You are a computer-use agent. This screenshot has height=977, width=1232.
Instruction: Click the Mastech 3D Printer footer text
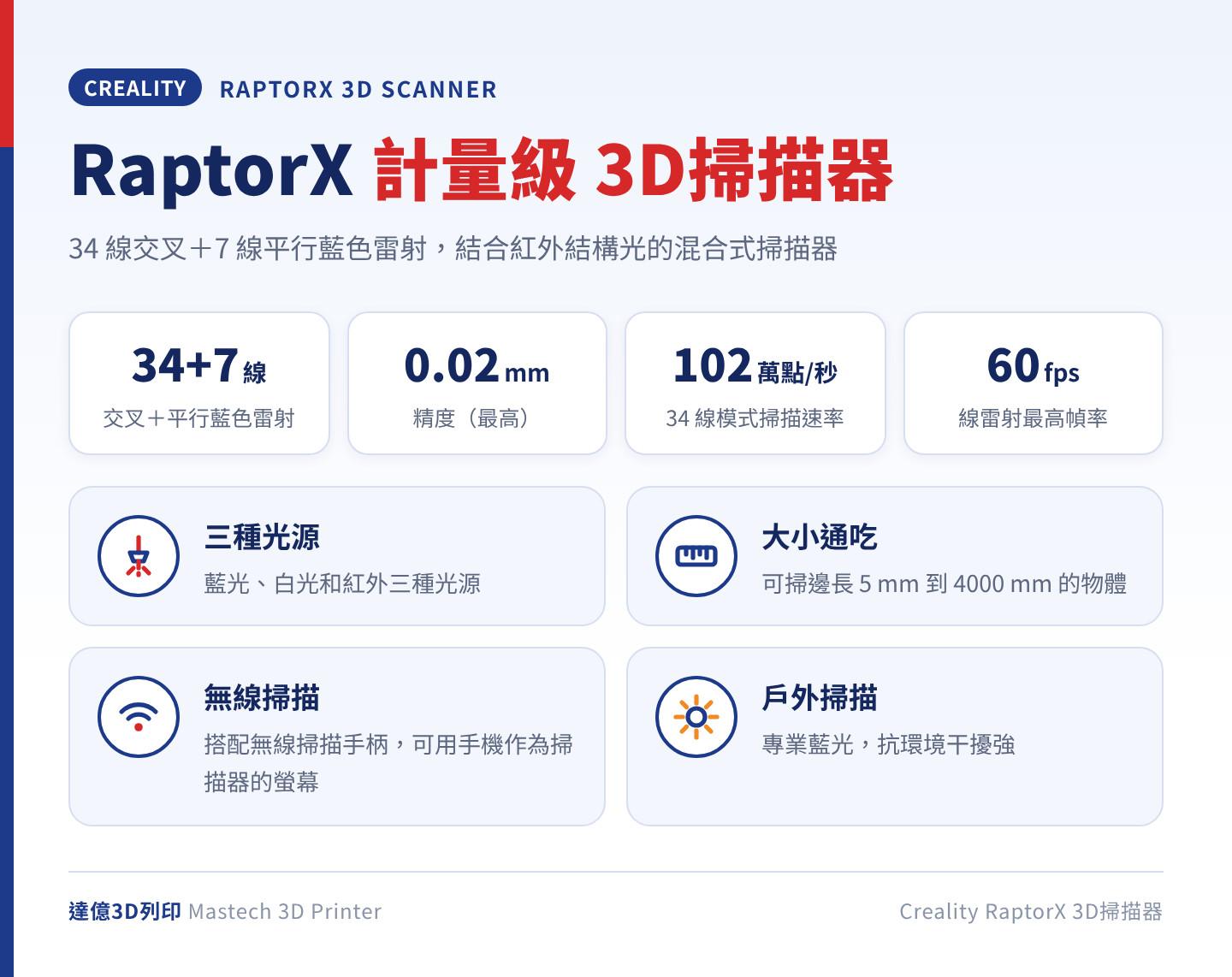(285, 911)
